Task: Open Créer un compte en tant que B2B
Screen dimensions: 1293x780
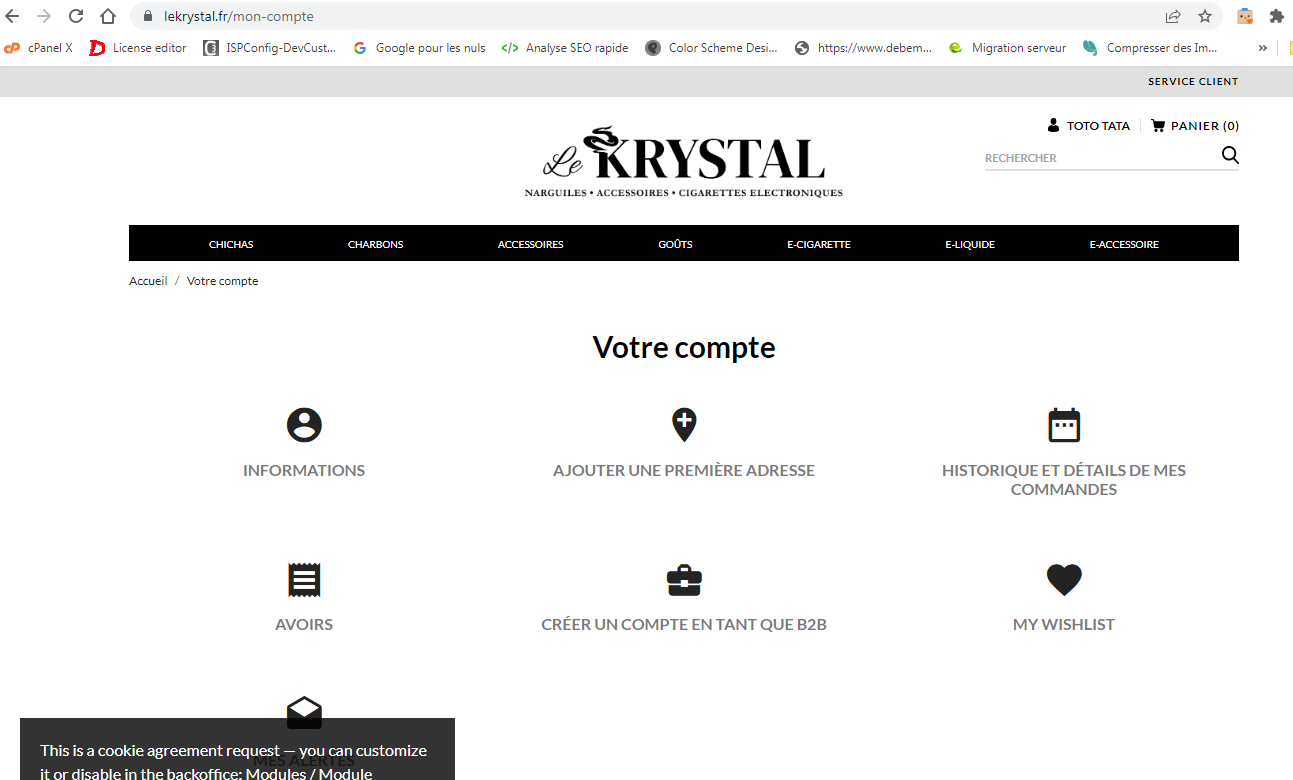Action: point(684,624)
